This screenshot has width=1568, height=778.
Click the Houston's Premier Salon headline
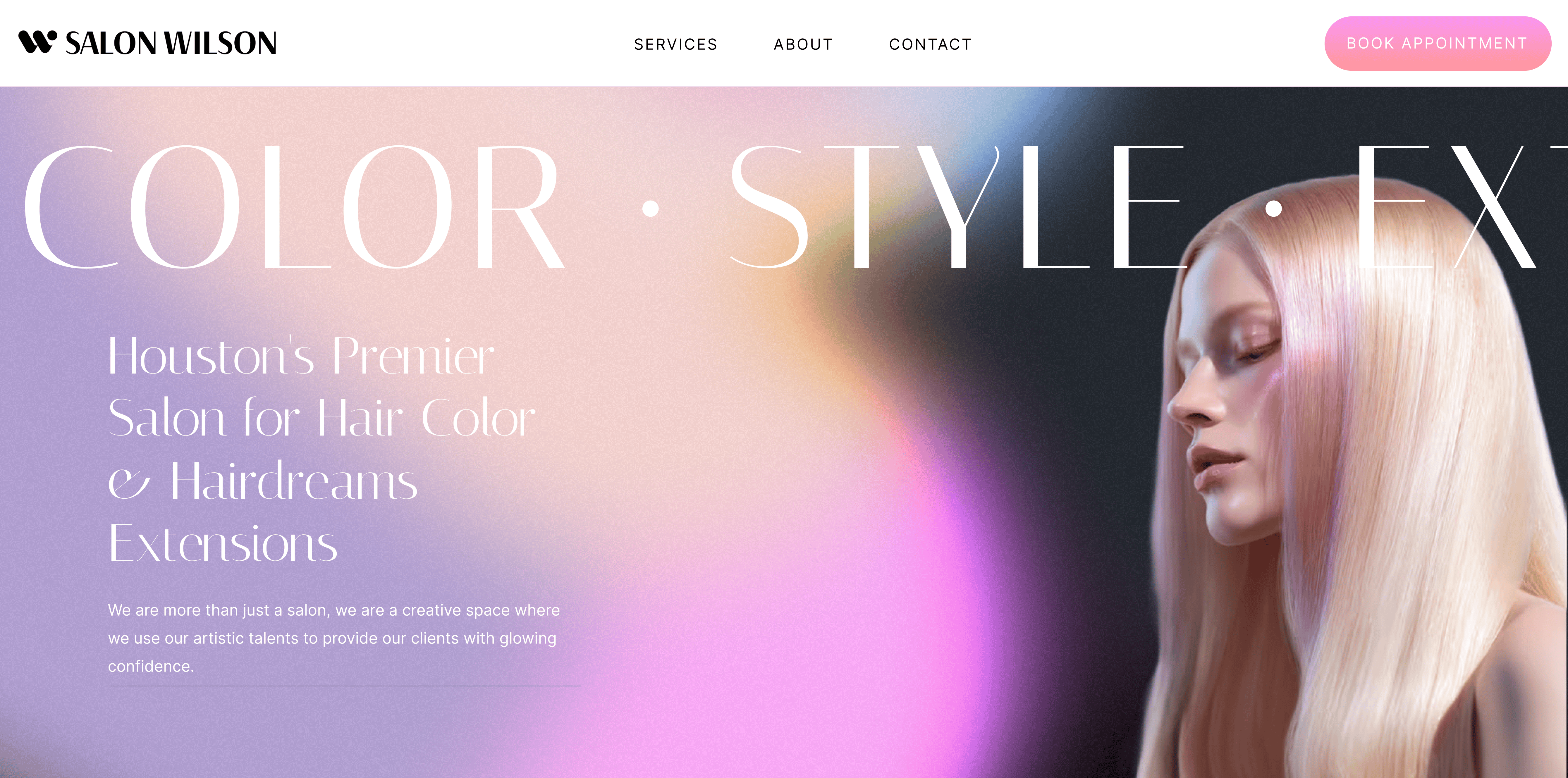click(x=321, y=449)
